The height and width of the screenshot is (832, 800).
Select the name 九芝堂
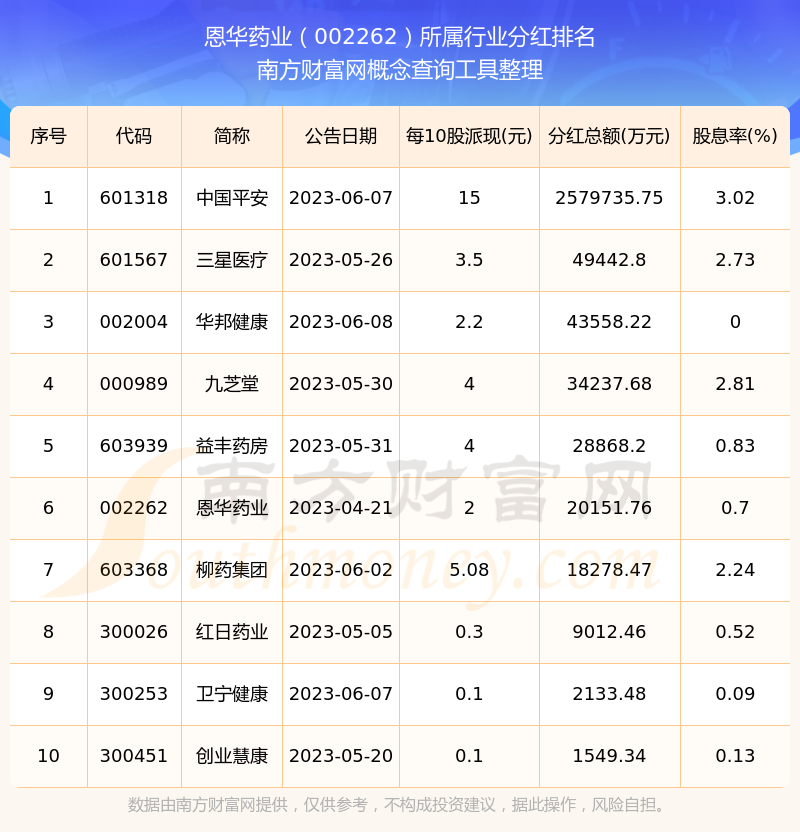point(232,384)
